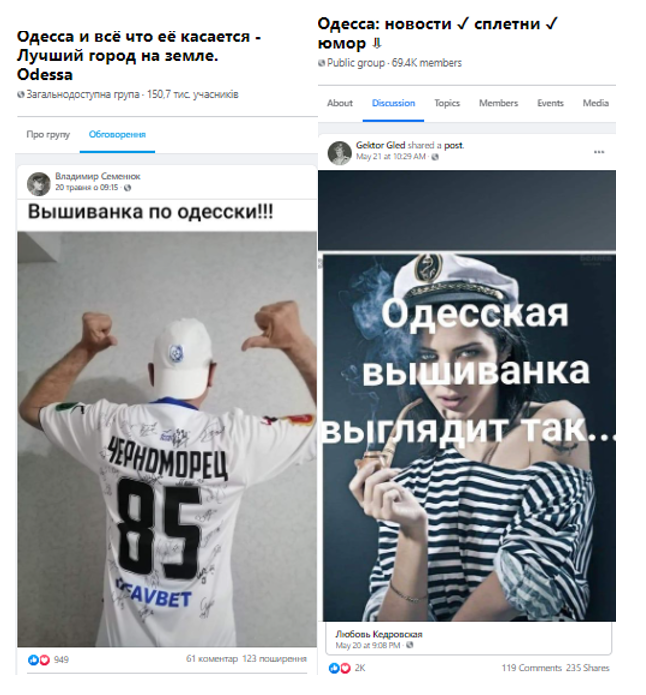Open the Events tab
Image resolution: width=646 pixels, height=695 pixels.
[550, 103]
